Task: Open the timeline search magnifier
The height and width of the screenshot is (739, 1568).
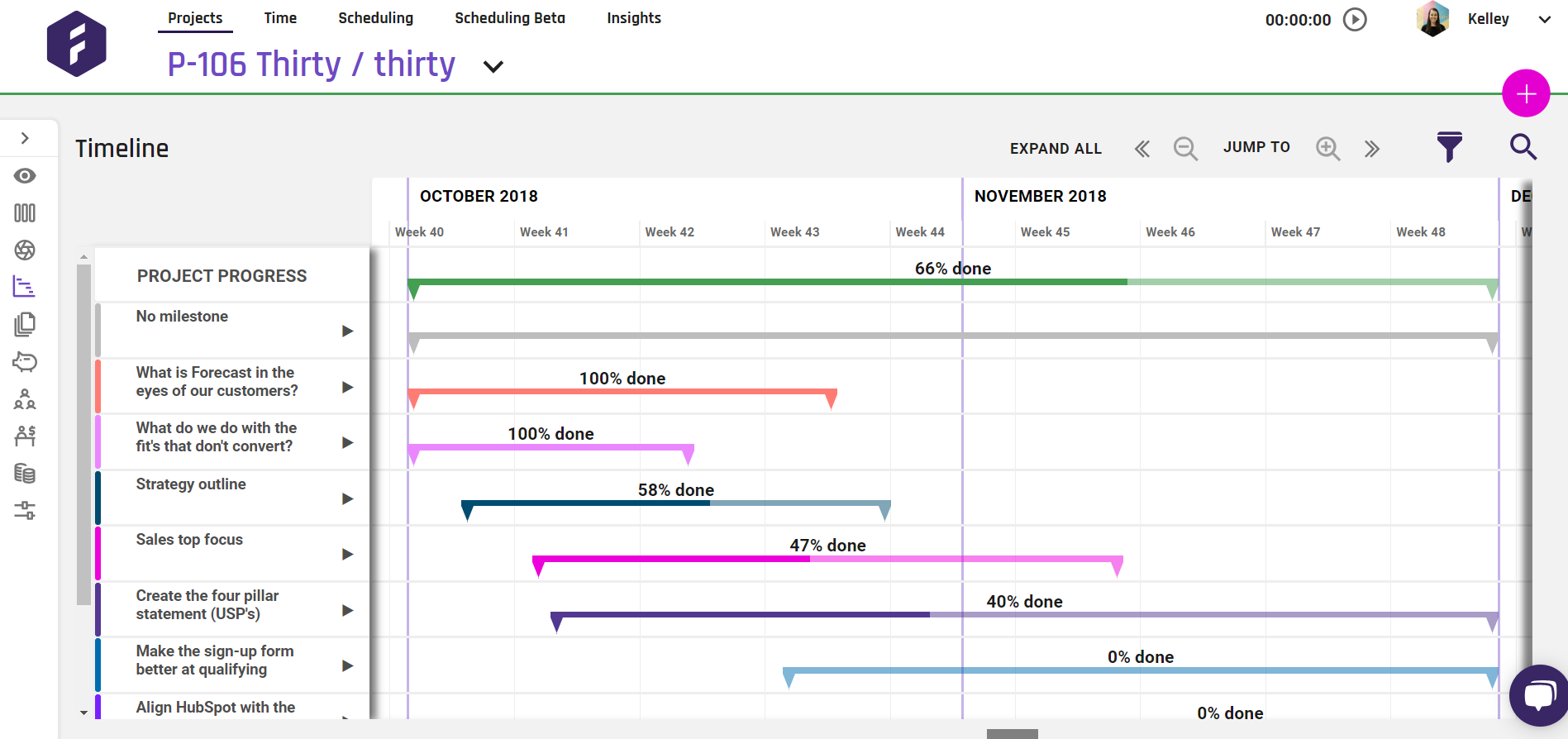Action: pyautogui.click(x=1523, y=147)
